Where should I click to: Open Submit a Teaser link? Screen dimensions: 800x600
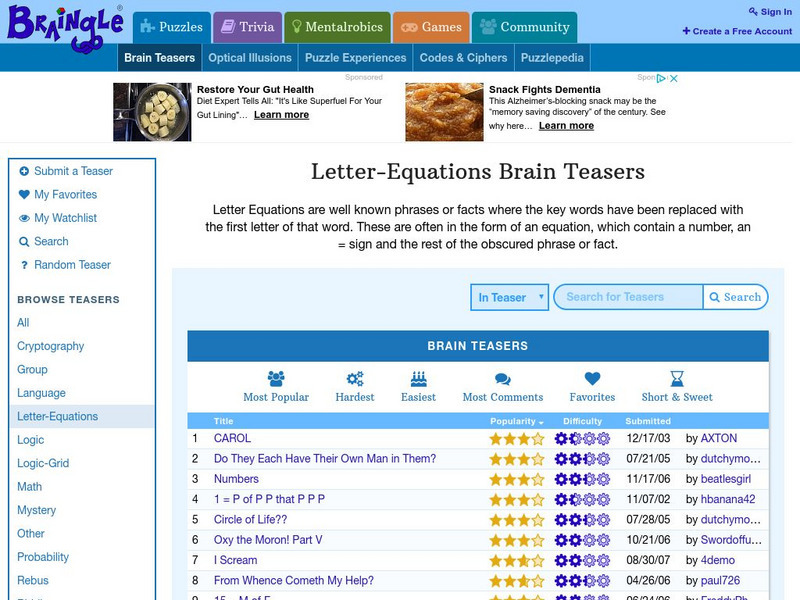(x=73, y=171)
